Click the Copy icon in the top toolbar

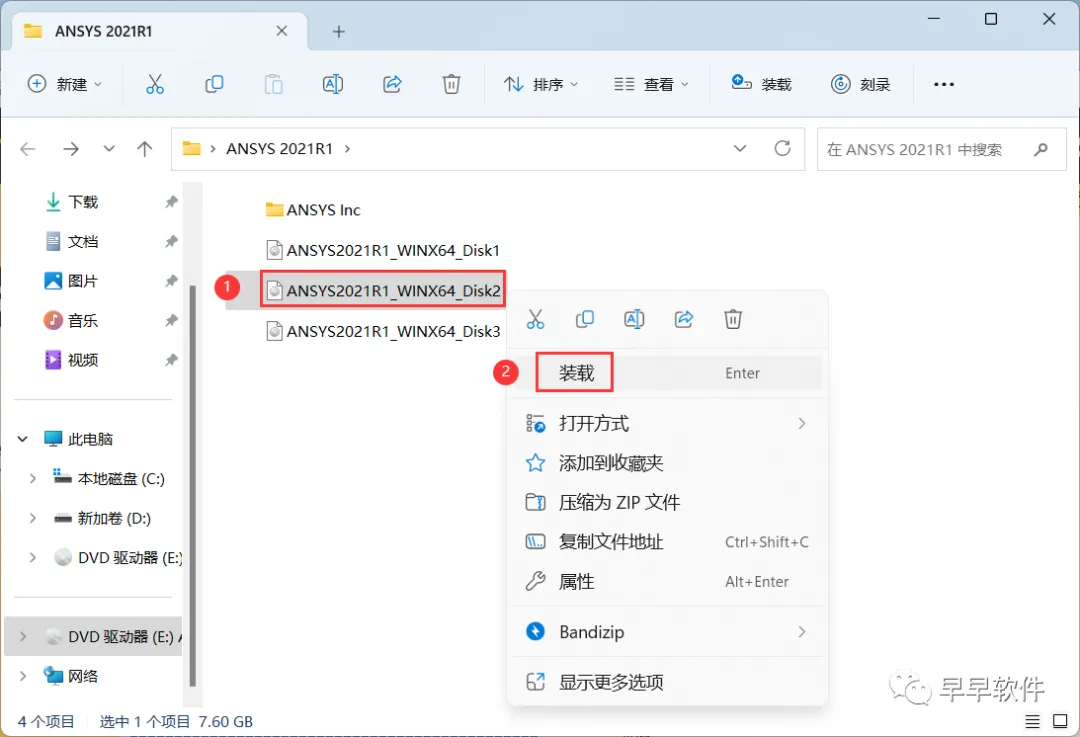tap(214, 84)
